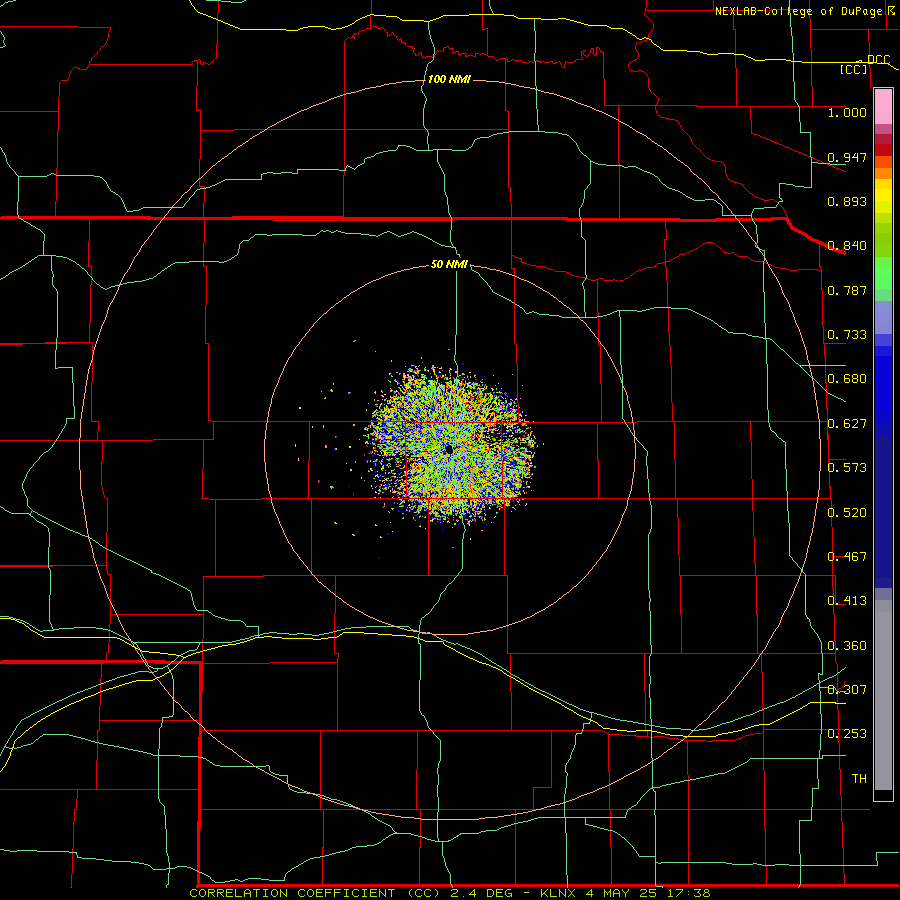Click the red segment of the color bar
This screenshot has width=900, height=900.
pos(883,150)
